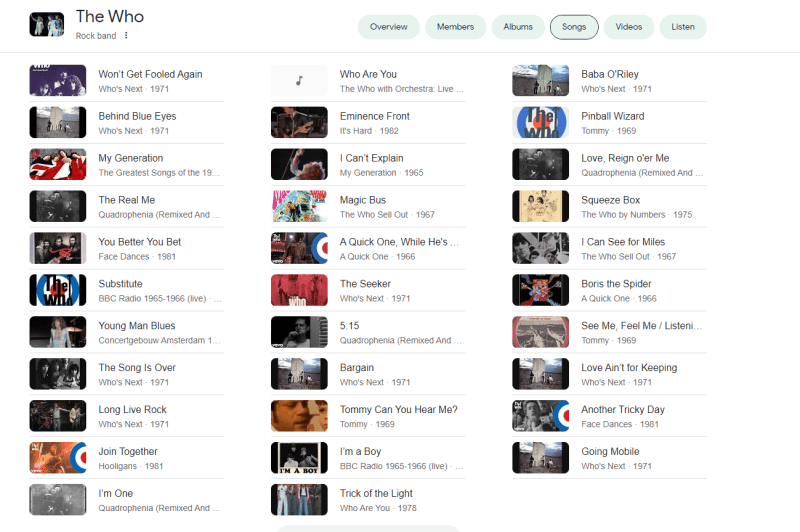Open Baba O'Riley song
This screenshot has height=532, width=800.
click(610, 74)
